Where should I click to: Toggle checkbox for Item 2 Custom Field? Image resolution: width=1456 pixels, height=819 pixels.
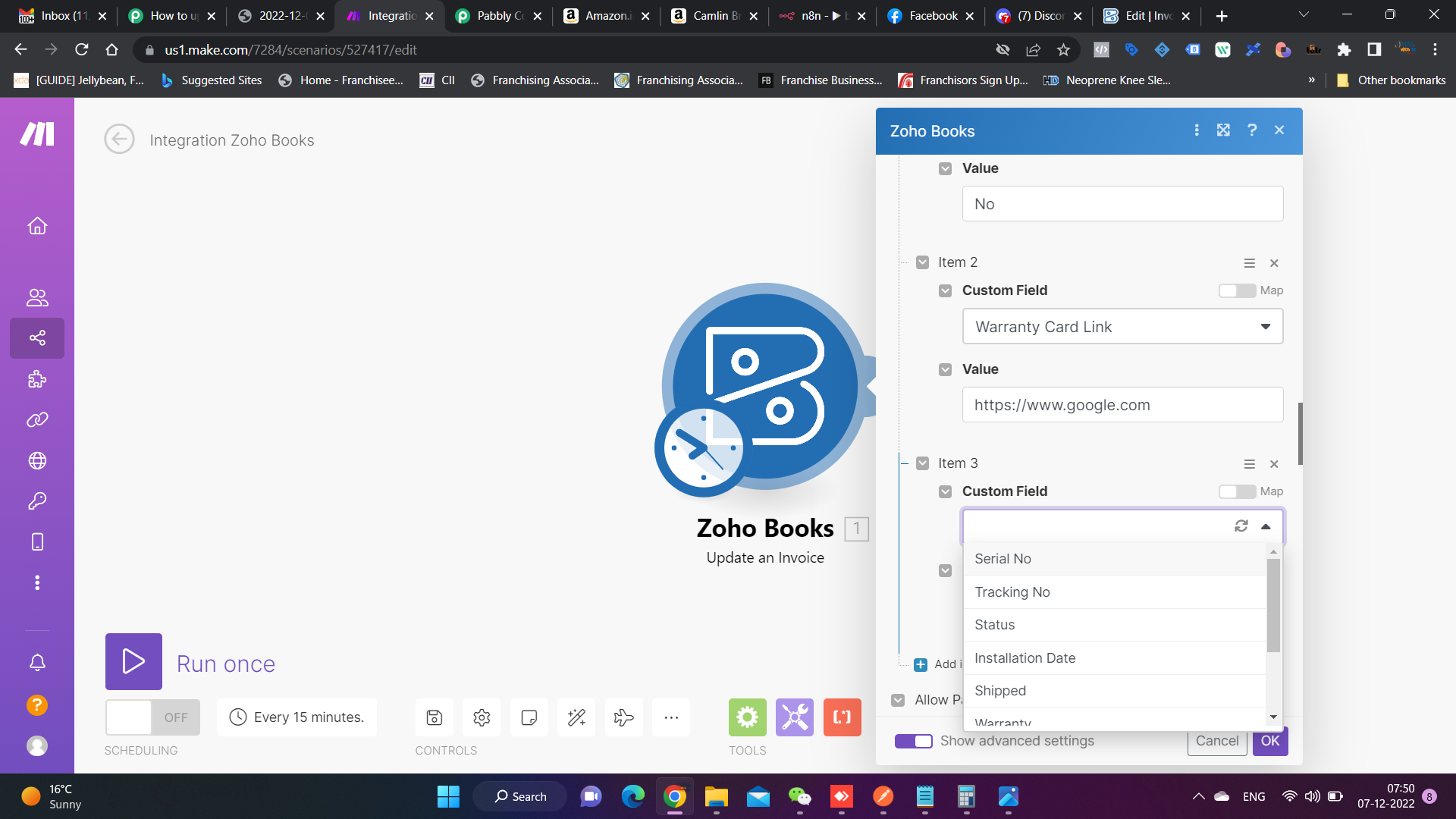(x=945, y=290)
